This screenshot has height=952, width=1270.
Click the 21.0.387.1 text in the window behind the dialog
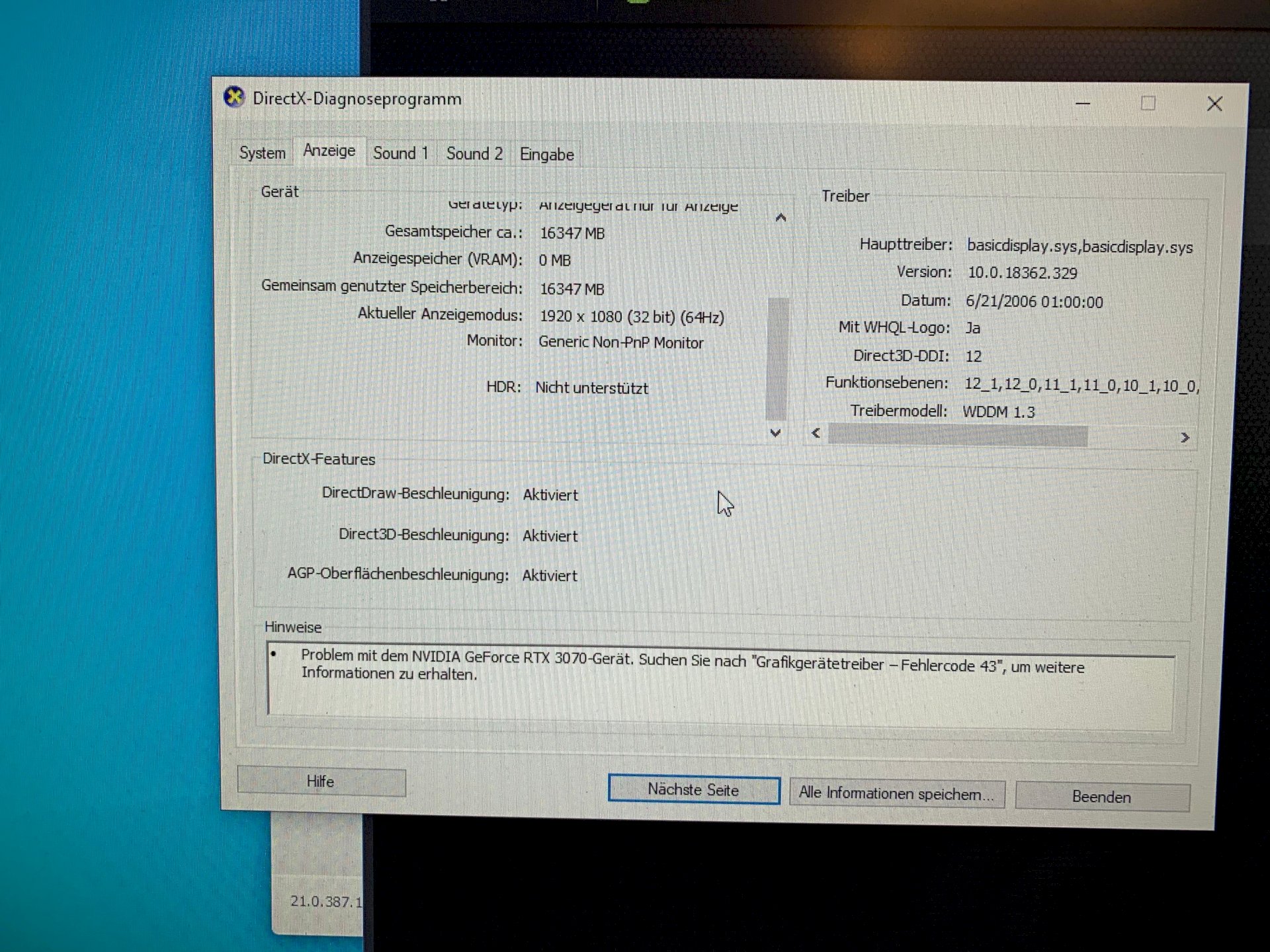[326, 902]
